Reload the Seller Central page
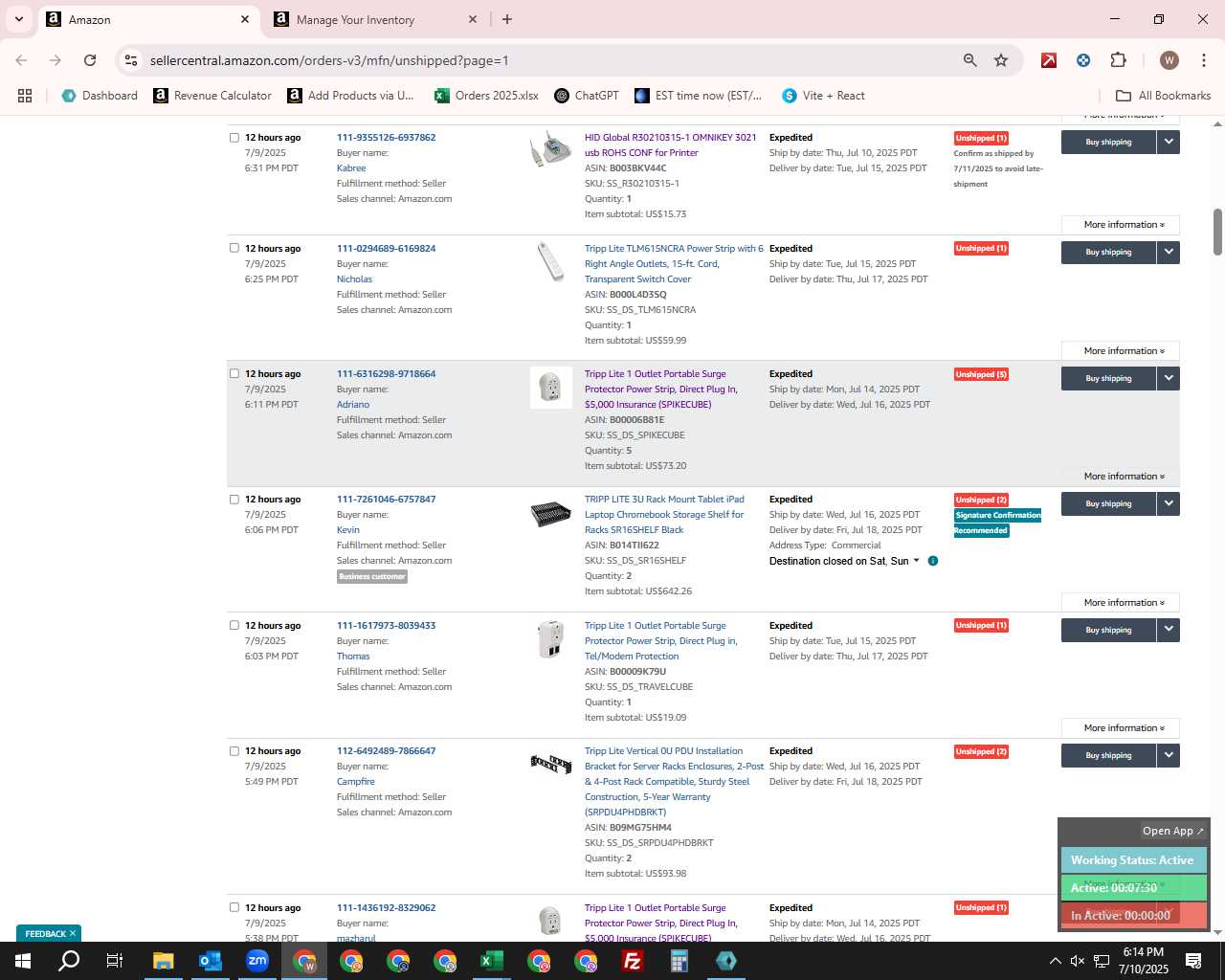This screenshot has width=1225, height=980. (90, 60)
